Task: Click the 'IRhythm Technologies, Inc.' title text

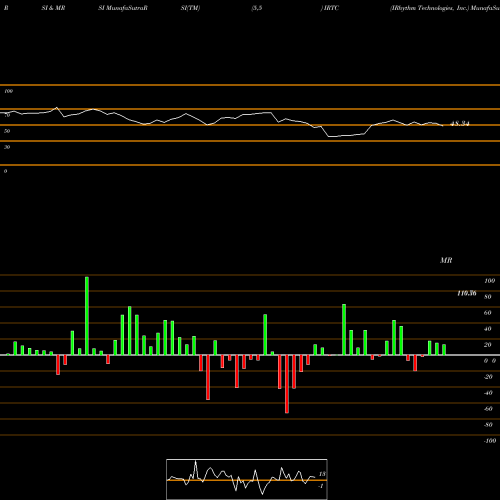Action: tap(430, 8)
